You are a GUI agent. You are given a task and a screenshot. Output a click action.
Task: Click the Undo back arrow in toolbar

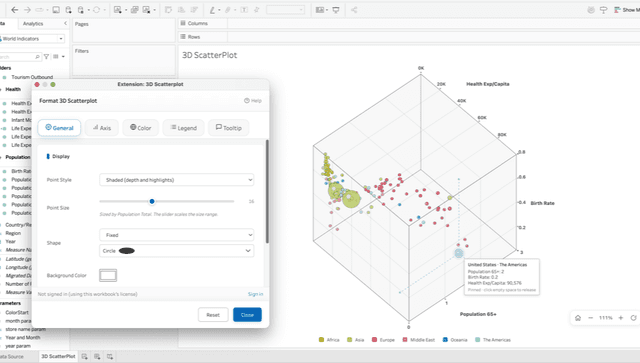[x=15, y=10]
